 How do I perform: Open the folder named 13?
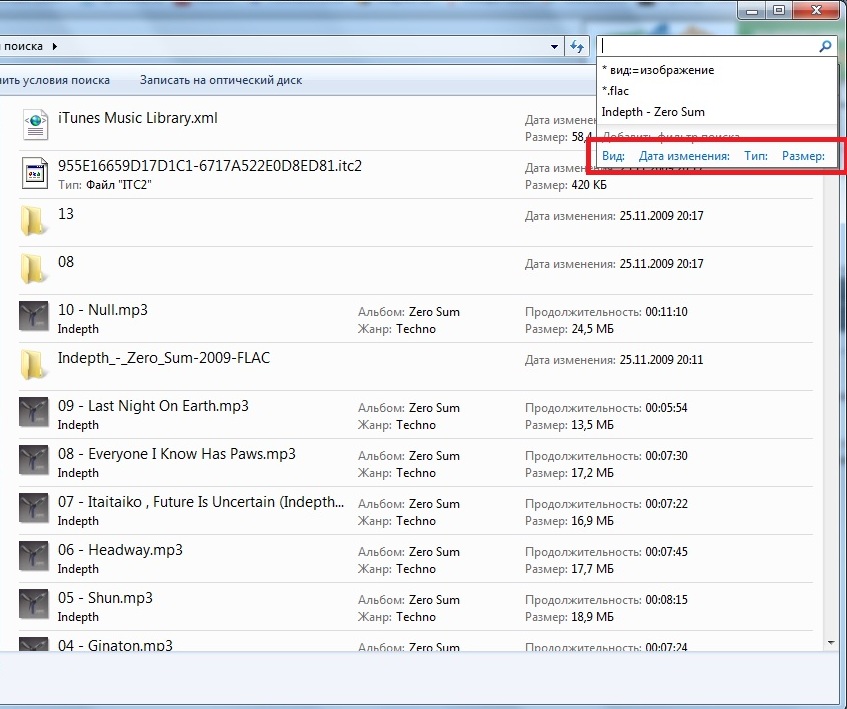[x=34, y=221]
